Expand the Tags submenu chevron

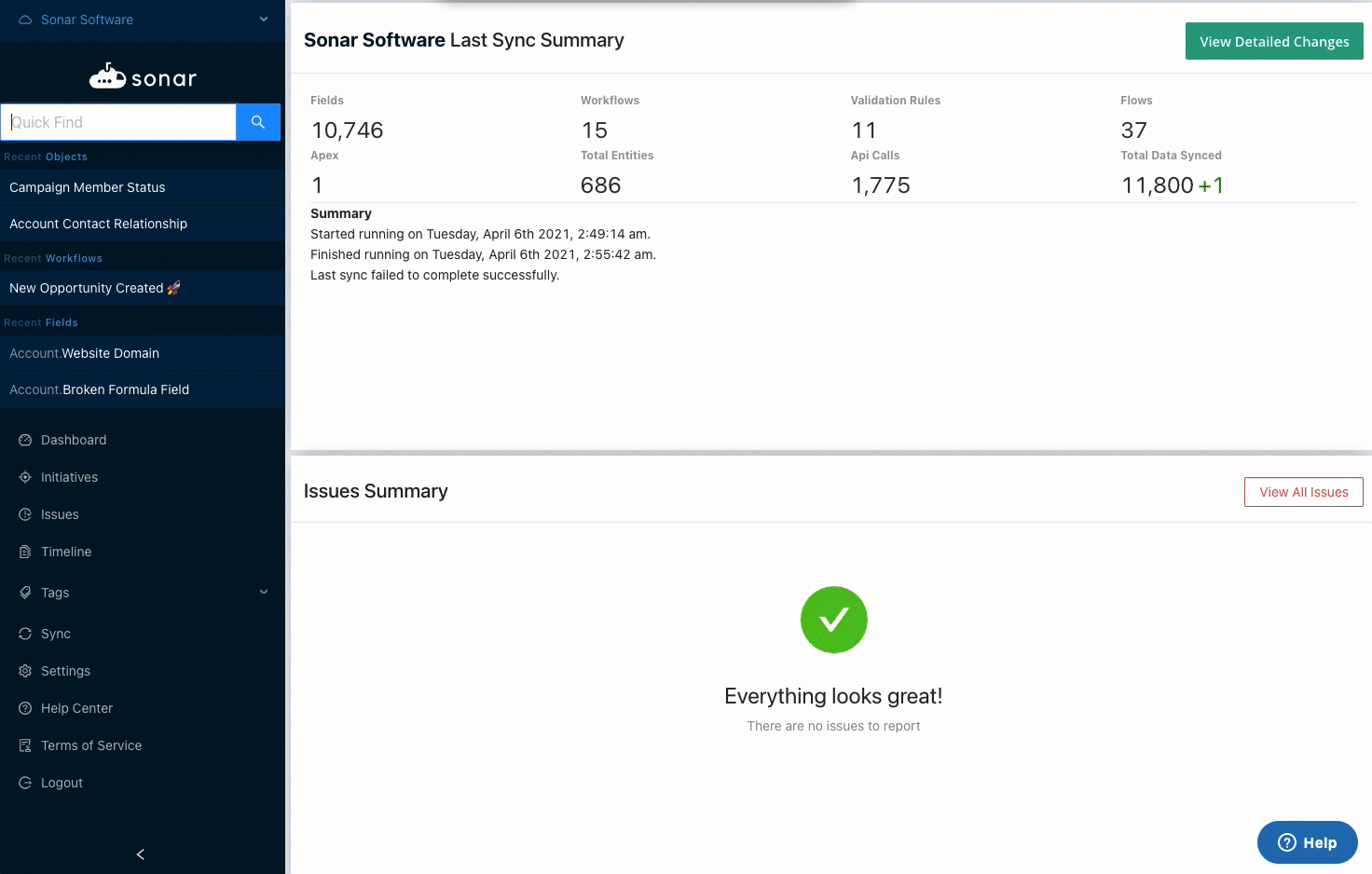coord(264,592)
